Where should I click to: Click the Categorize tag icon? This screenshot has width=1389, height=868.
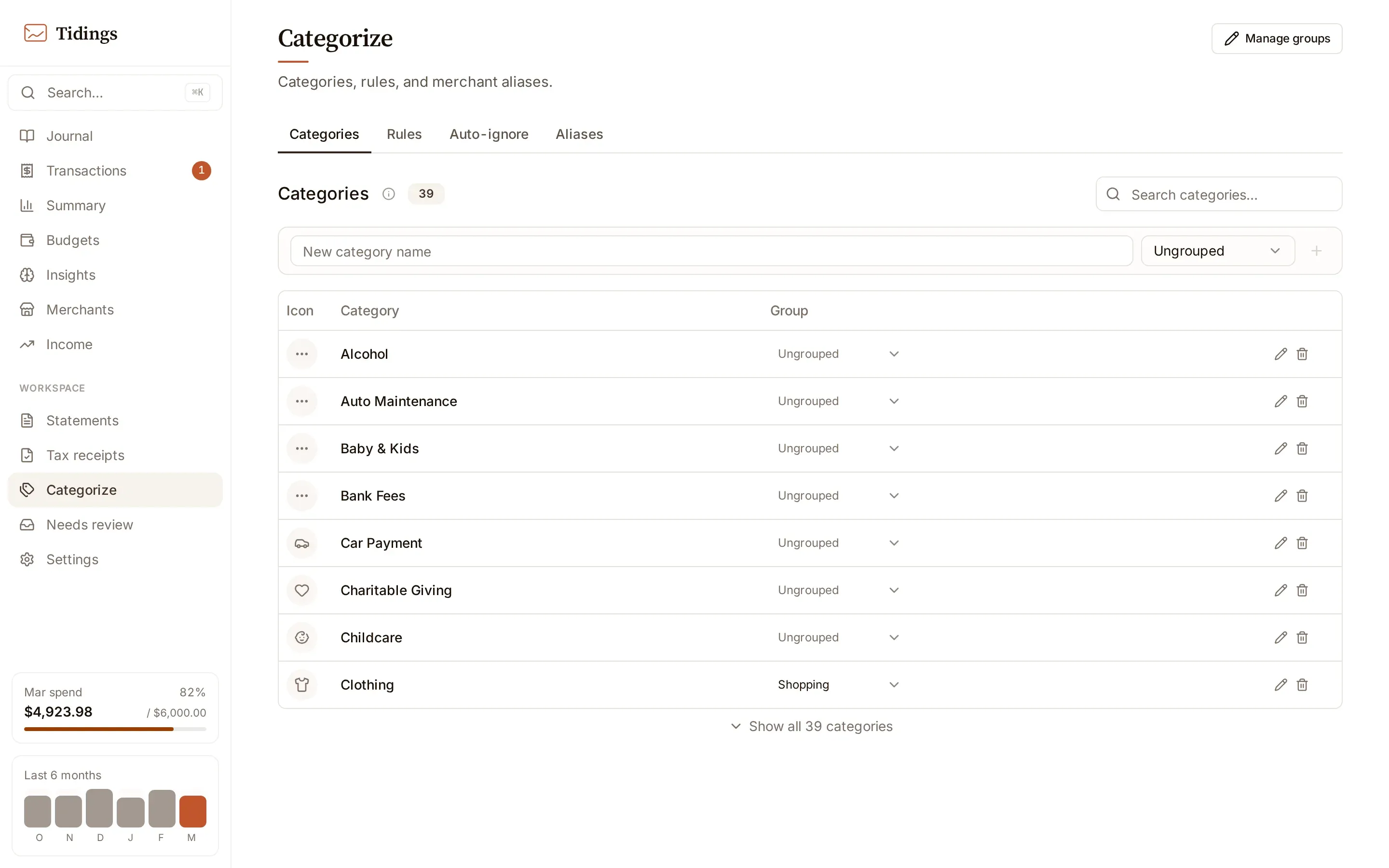[x=27, y=489]
